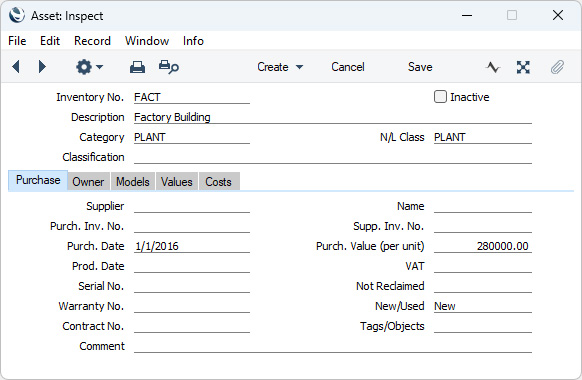Viewport: 582px width, 380px height.
Task: Click the app logo in title bar
Action: pos(17,16)
